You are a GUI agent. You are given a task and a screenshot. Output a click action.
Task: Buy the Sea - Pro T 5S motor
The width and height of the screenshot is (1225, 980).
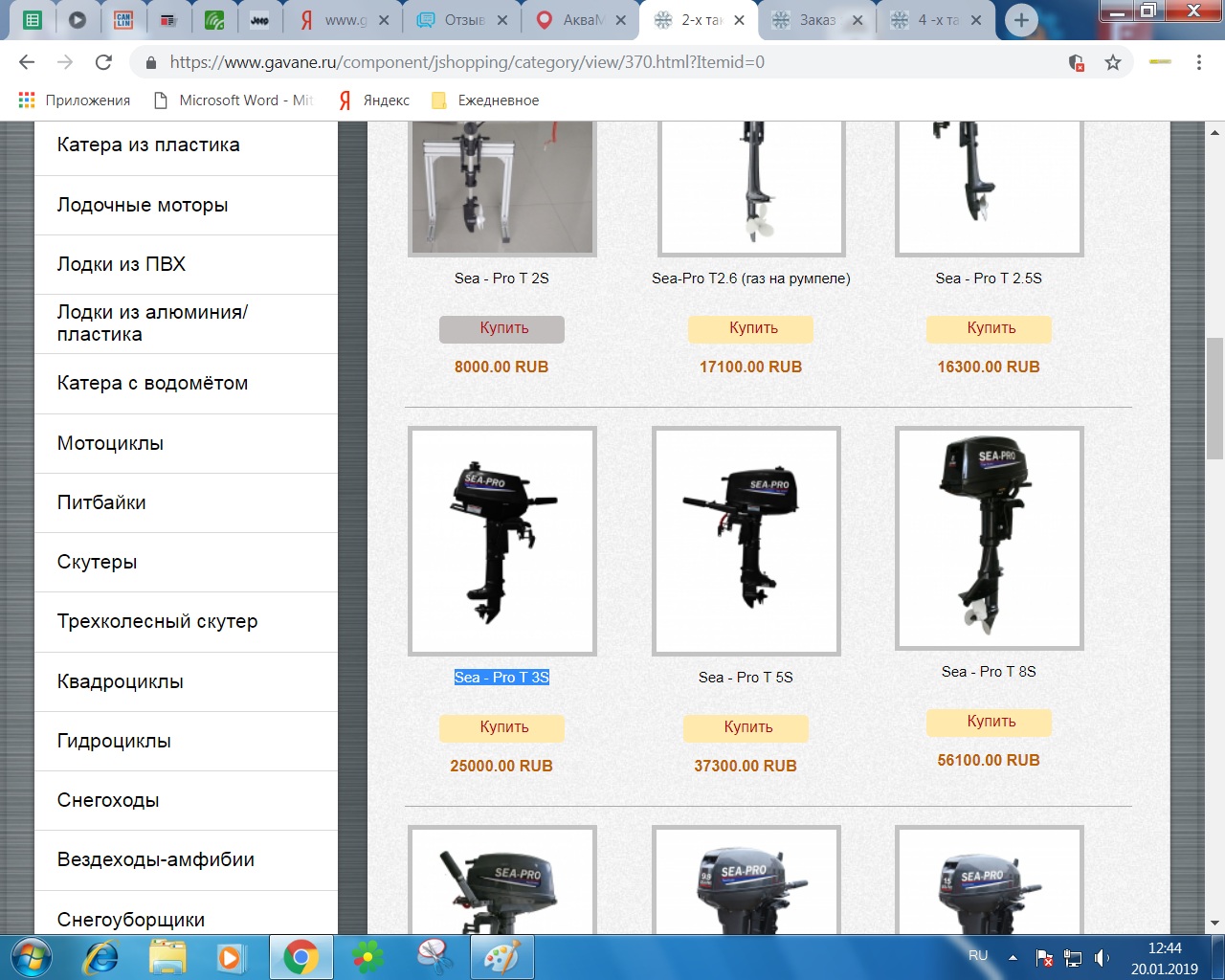pos(746,727)
